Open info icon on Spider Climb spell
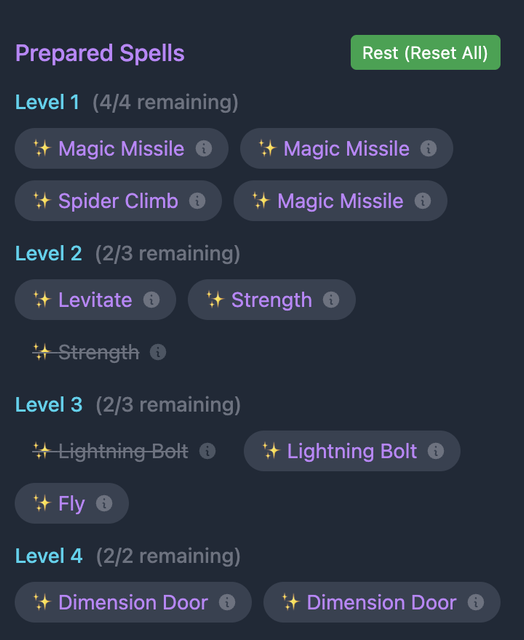 pyautogui.click(x=197, y=201)
